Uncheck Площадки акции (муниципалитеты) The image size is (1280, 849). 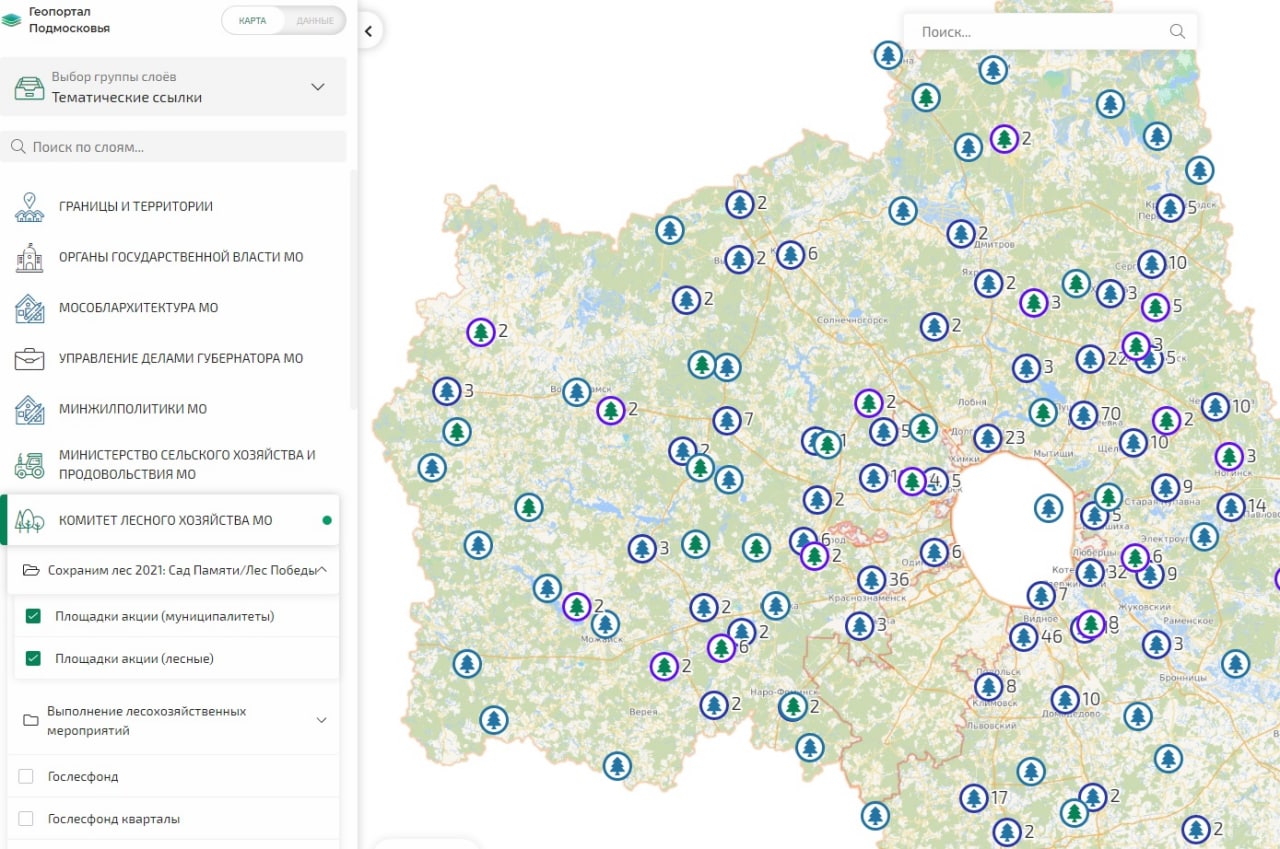(x=33, y=616)
